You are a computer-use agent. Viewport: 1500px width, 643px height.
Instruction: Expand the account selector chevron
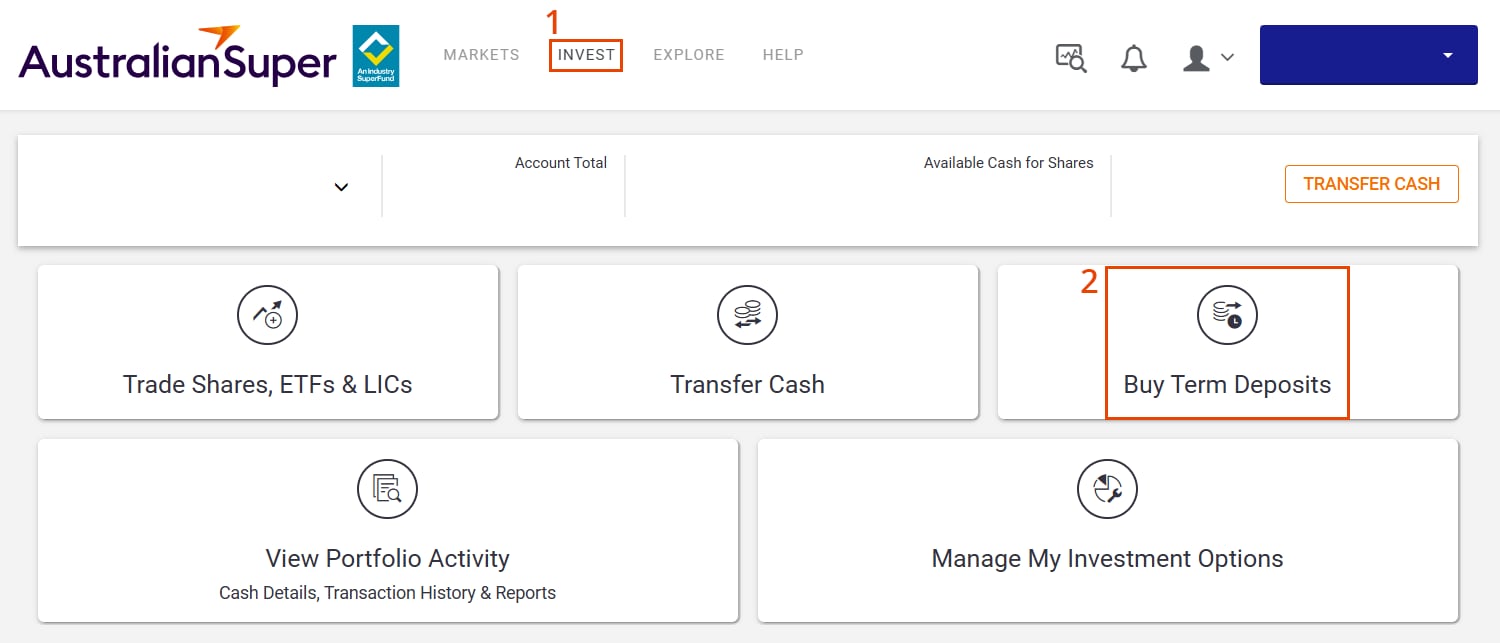point(341,187)
